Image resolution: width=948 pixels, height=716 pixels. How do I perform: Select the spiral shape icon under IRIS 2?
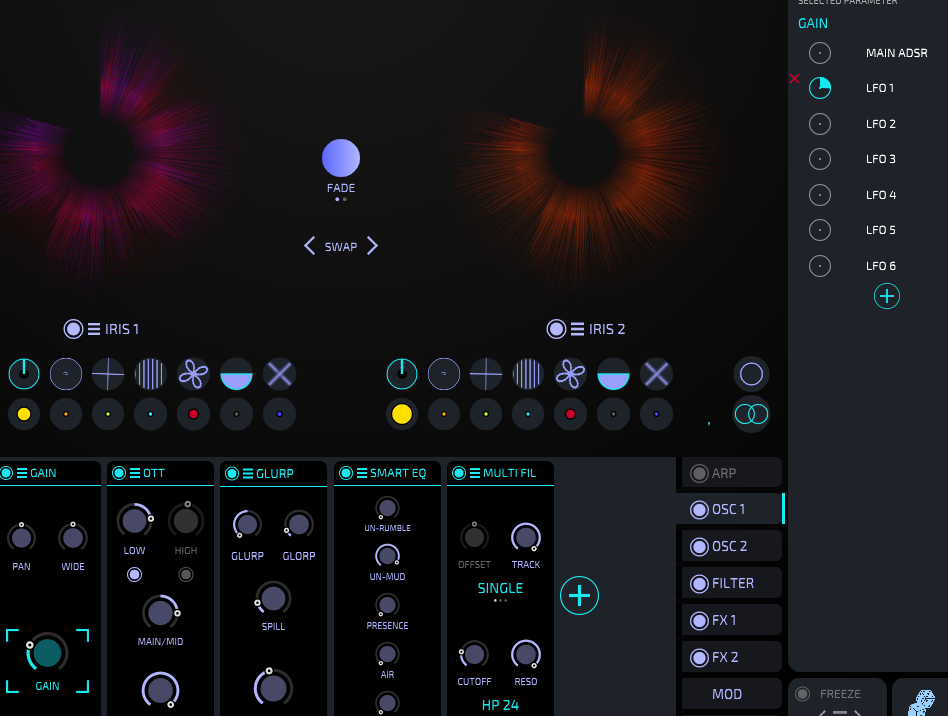444,374
